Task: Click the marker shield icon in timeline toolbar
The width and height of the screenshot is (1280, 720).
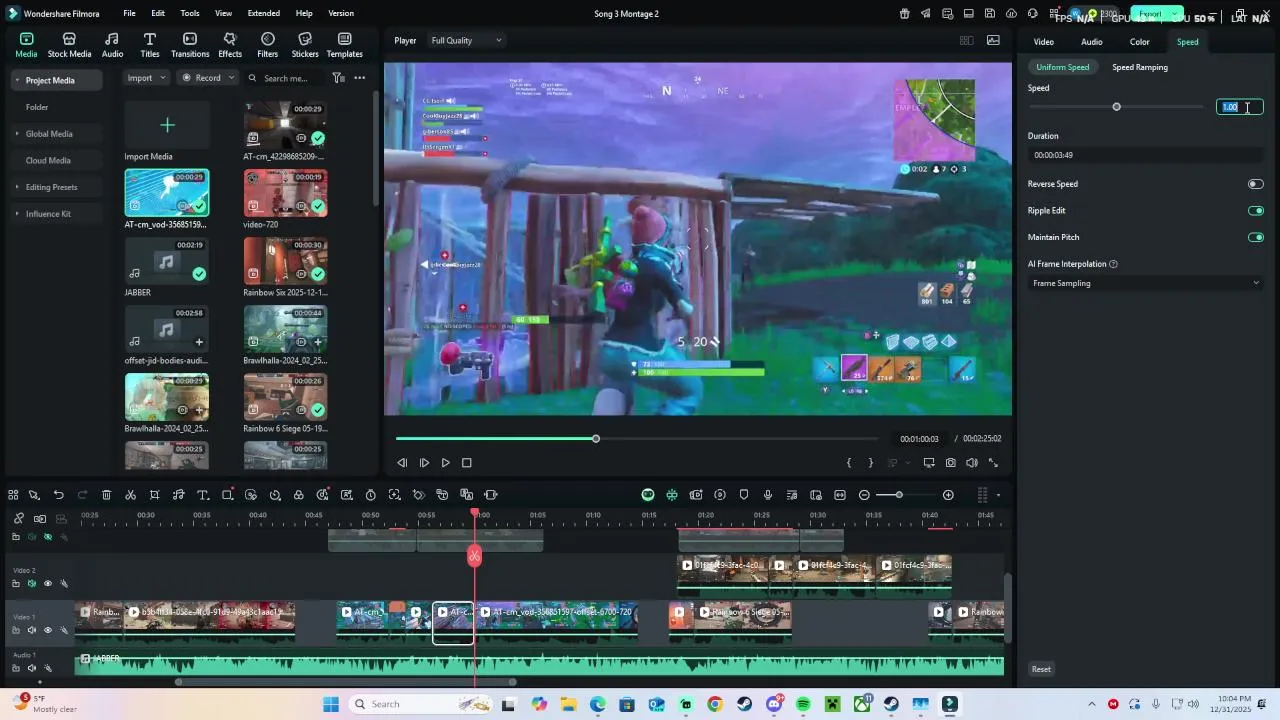Action: tap(744, 495)
